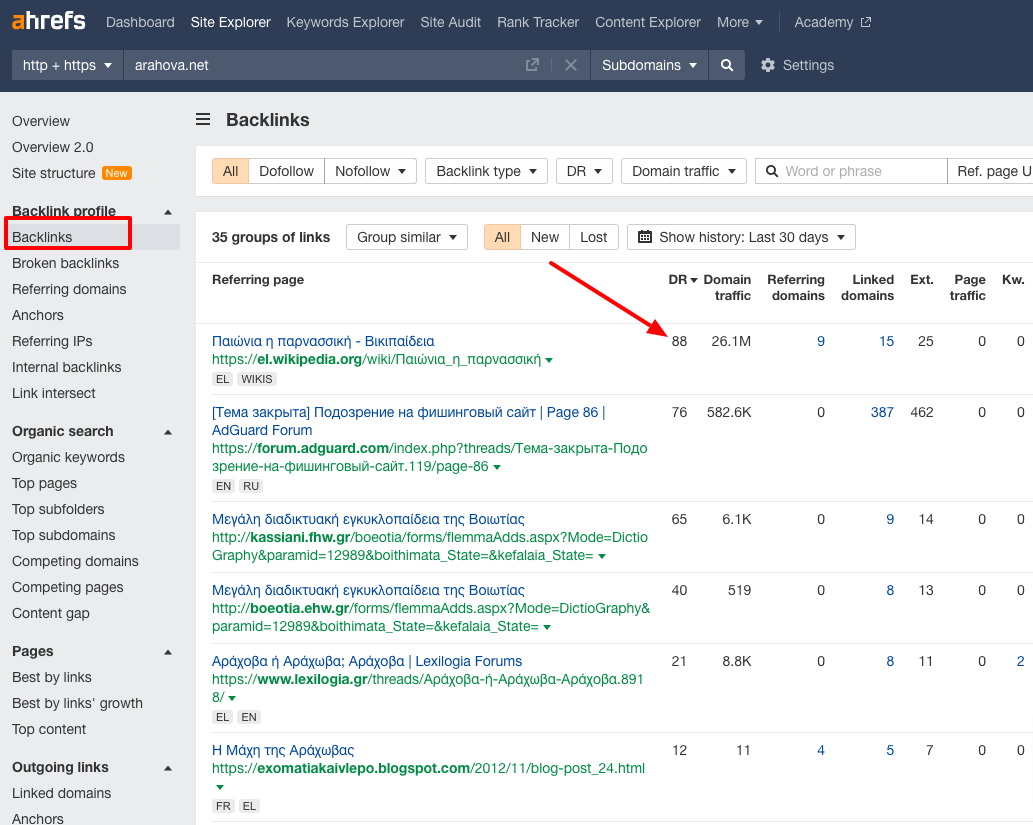Viewport: 1033px width, 825px height.
Task: Open the Domain traffic dropdown
Action: point(683,171)
